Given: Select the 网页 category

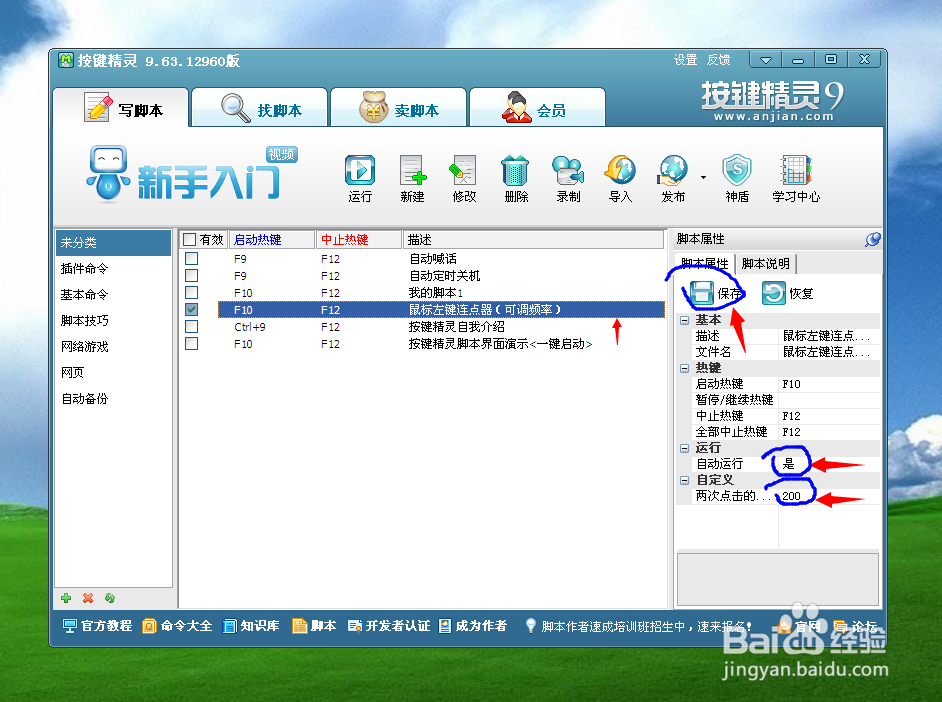Looking at the screenshot, I should pyautogui.click(x=114, y=372).
